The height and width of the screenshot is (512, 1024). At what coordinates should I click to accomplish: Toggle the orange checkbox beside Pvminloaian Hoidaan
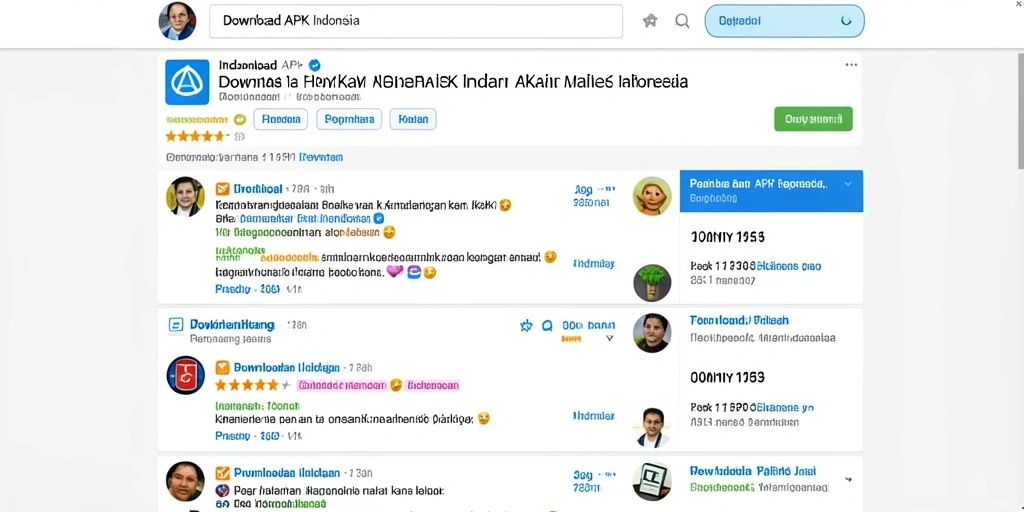[222, 473]
